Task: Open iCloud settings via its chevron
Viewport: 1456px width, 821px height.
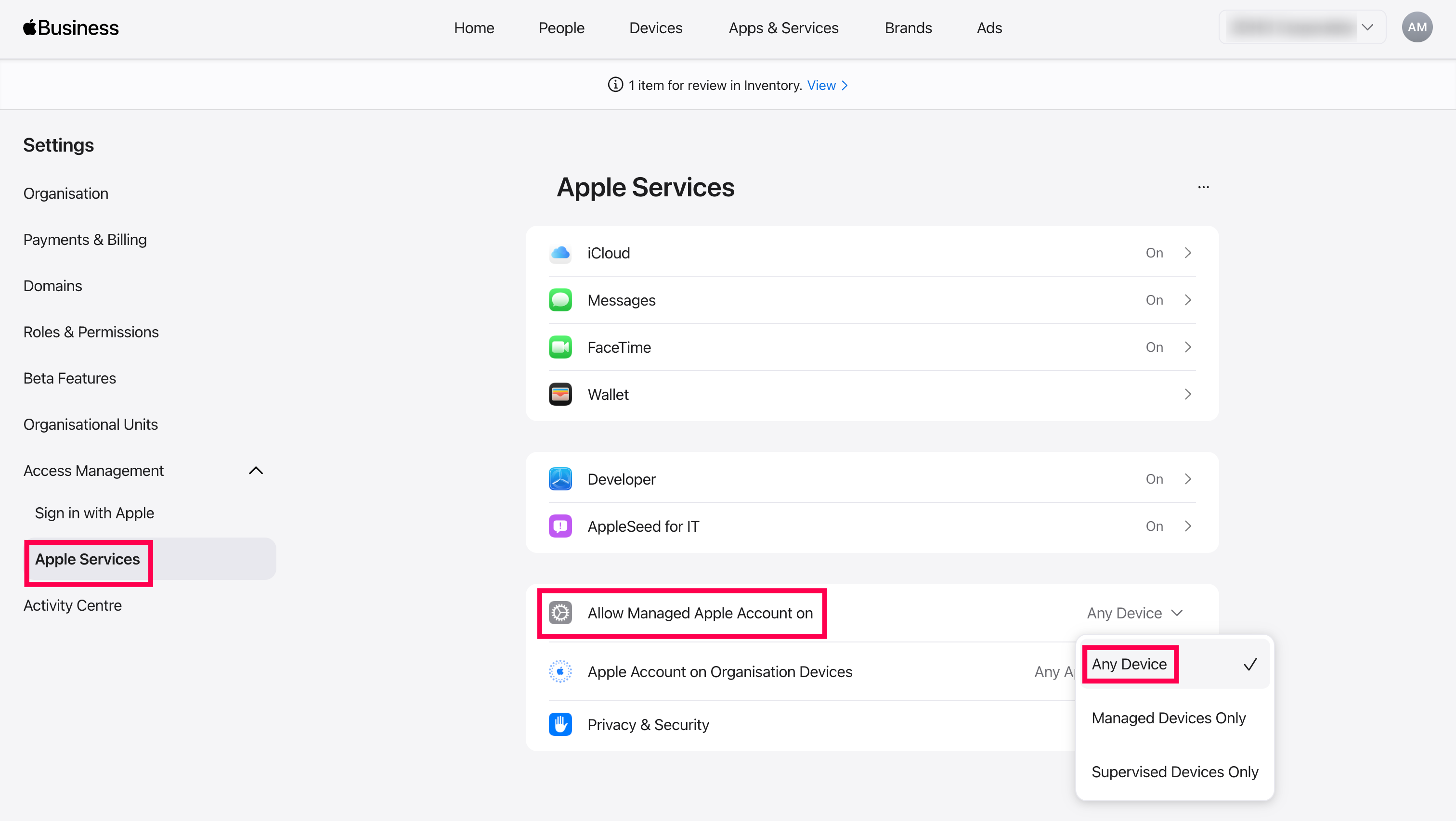Action: 1187,253
